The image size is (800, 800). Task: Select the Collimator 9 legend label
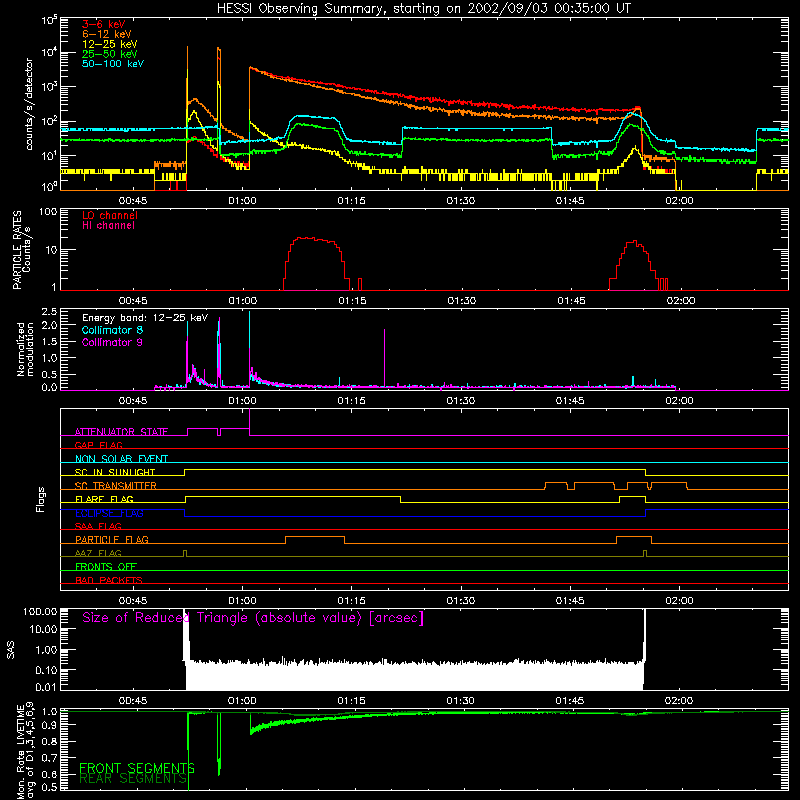pyautogui.click(x=112, y=342)
